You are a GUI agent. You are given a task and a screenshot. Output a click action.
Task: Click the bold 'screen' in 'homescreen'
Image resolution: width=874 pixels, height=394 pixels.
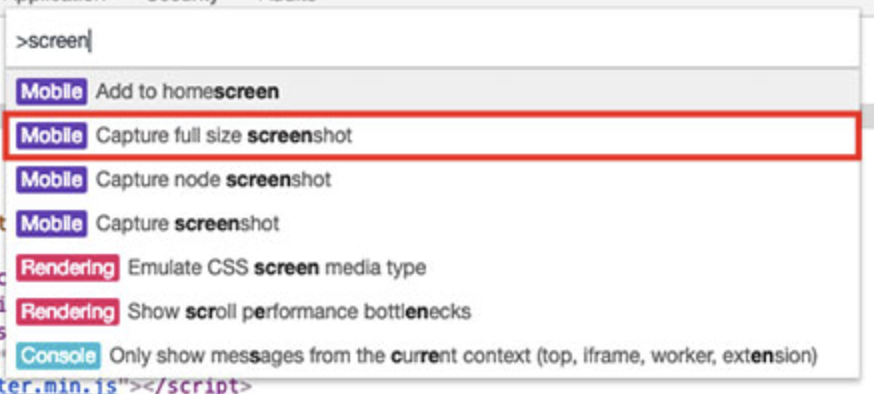click(x=246, y=91)
